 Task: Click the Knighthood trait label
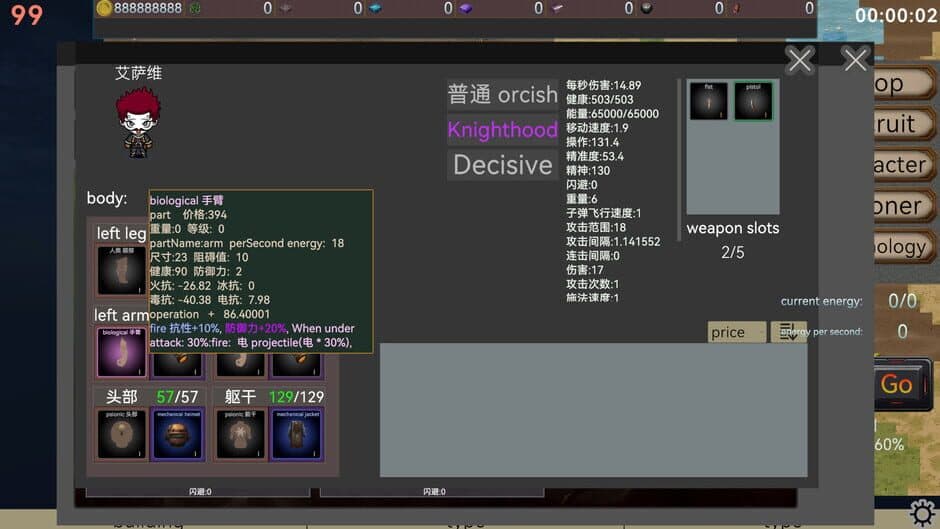tap(502, 130)
